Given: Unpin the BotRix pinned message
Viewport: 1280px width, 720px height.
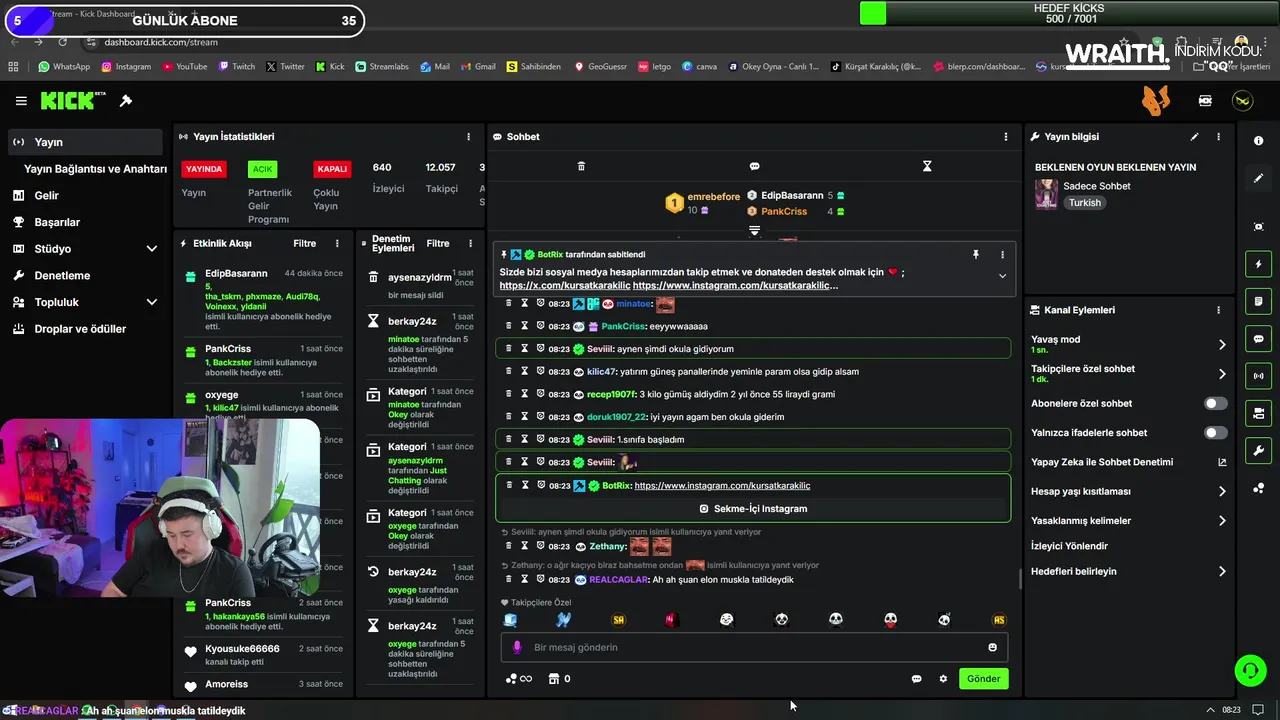Looking at the screenshot, I should 976,255.
